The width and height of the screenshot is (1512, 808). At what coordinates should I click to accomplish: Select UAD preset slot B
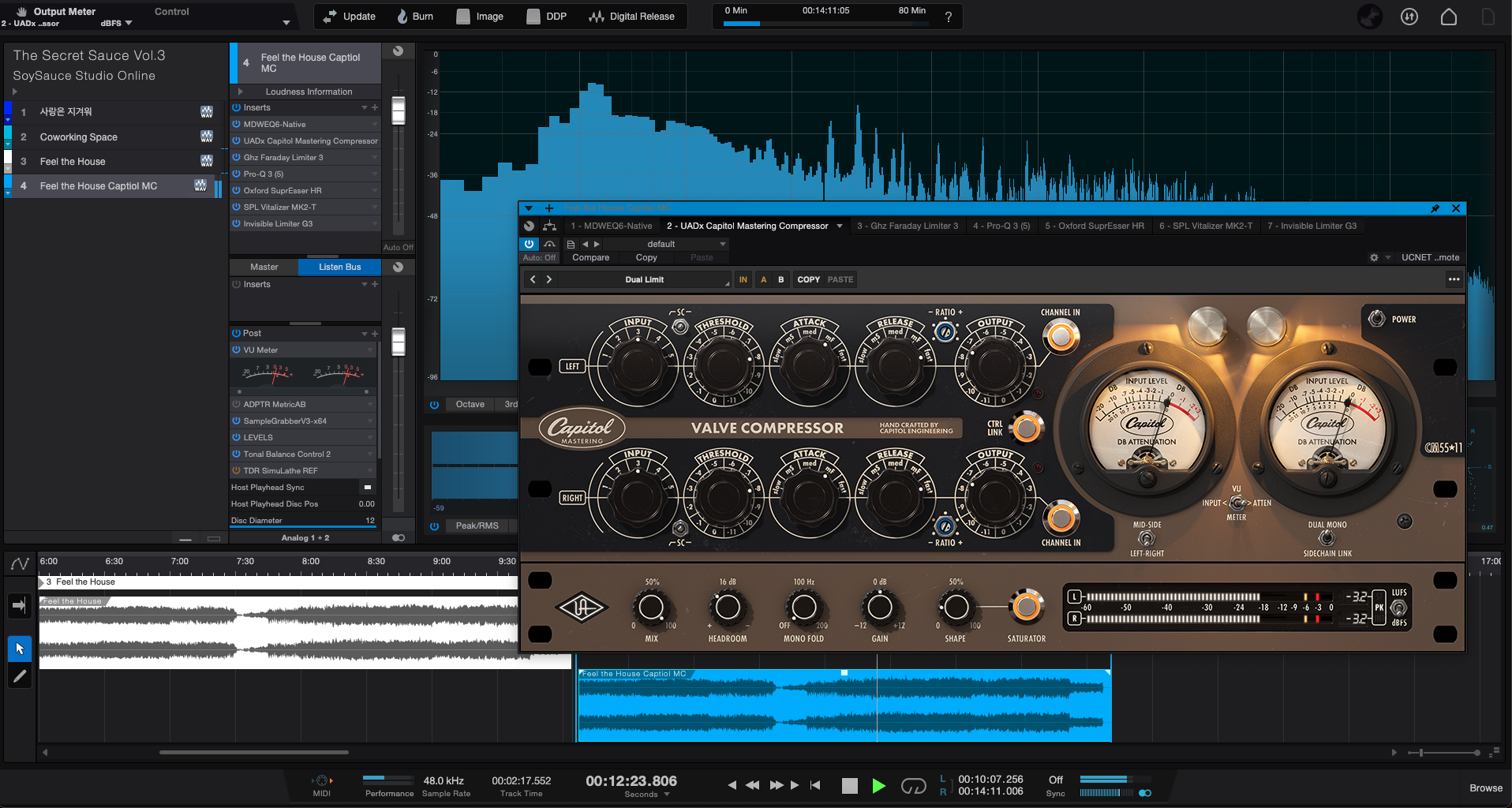click(x=781, y=279)
